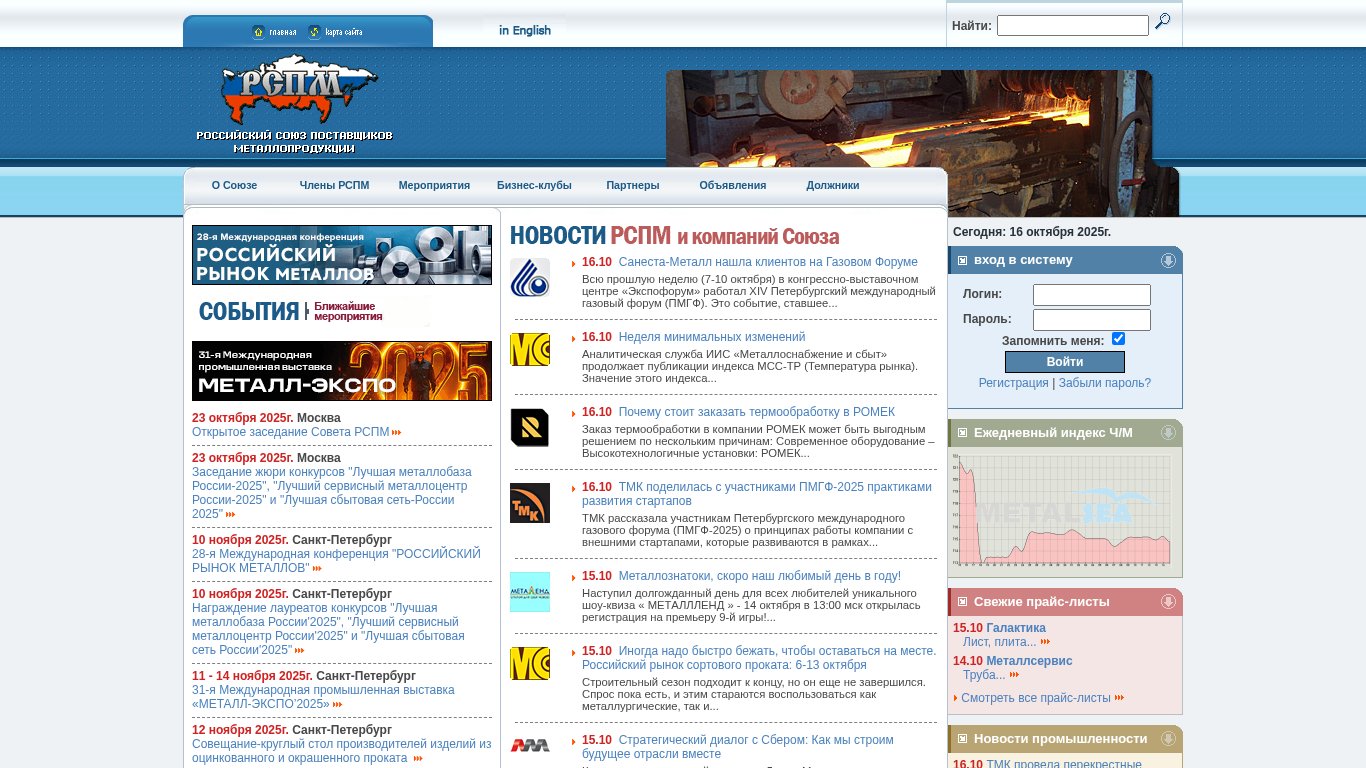Open the Мероприятия menu
Image resolution: width=1366 pixels, height=768 pixels.
(x=434, y=185)
